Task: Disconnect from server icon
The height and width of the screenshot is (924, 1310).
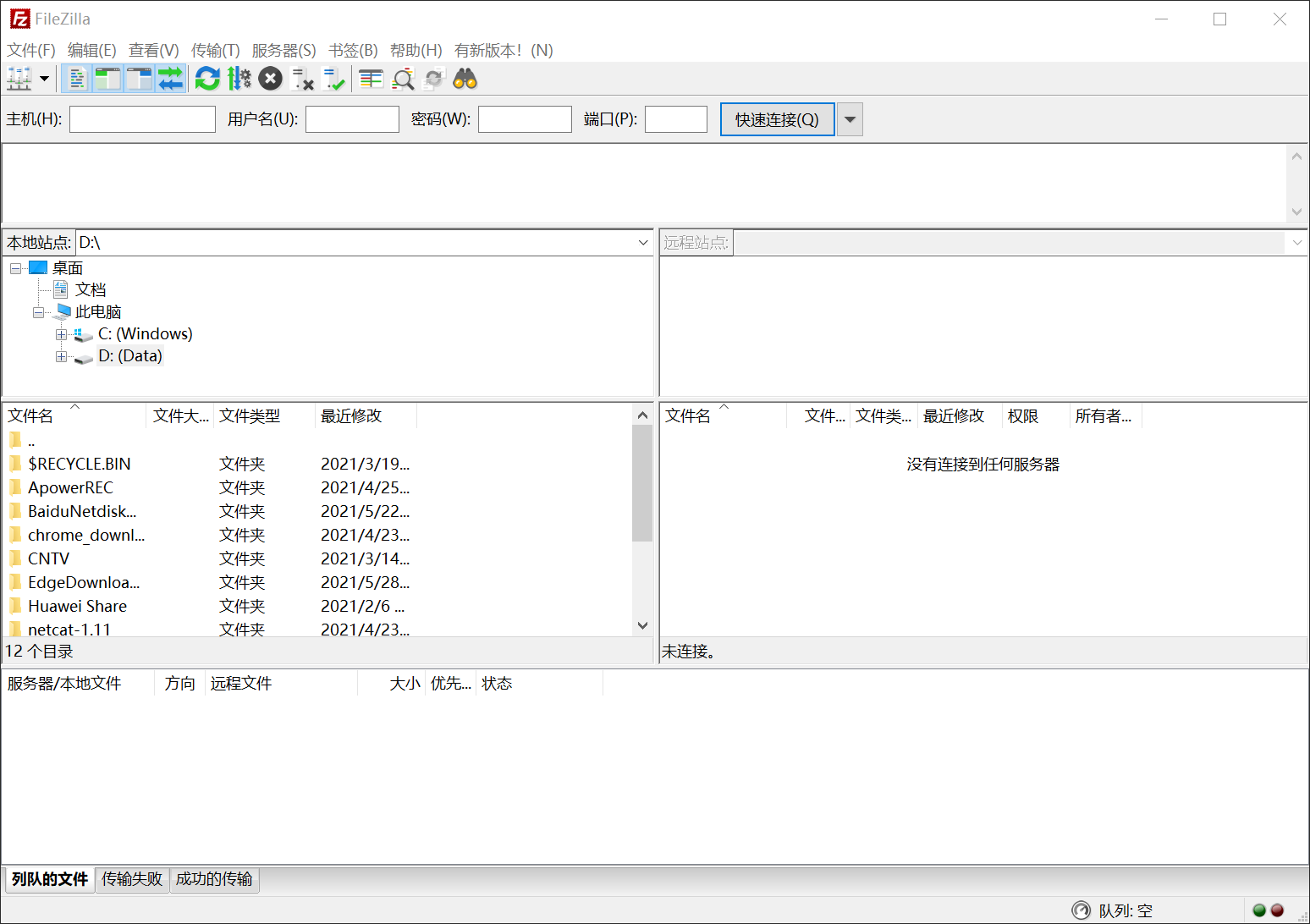Action: (x=302, y=79)
